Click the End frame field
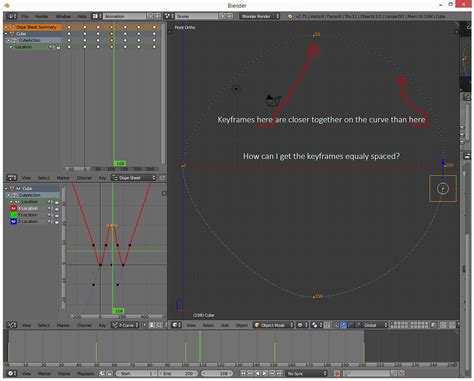Screen dimensions: 474x381 click(x=178, y=374)
